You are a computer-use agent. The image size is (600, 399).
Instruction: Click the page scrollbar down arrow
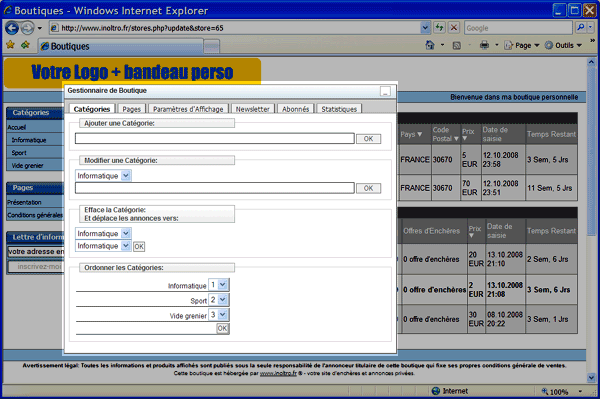click(x=591, y=378)
